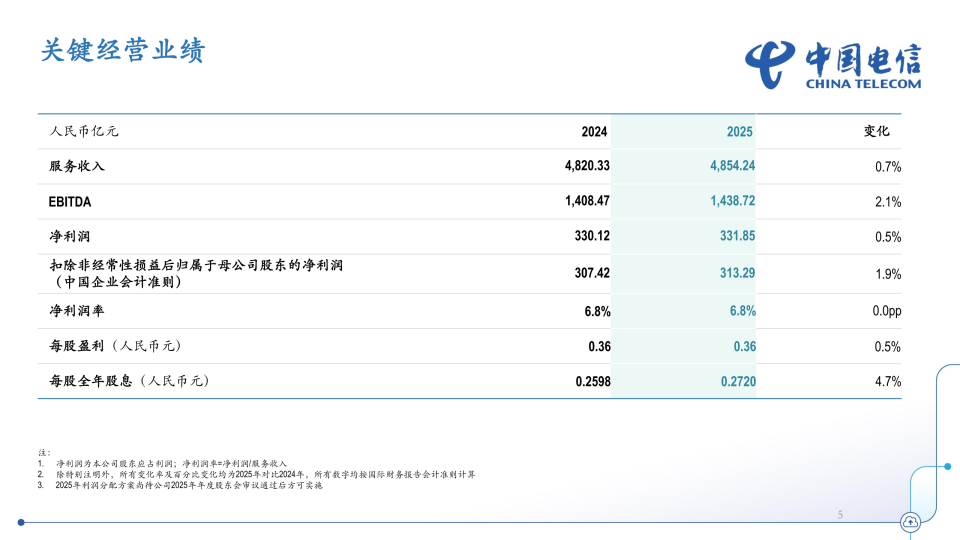Image resolution: width=960 pixels, height=540 pixels.
Task: Click the 2024 column header
Action: (x=594, y=132)
